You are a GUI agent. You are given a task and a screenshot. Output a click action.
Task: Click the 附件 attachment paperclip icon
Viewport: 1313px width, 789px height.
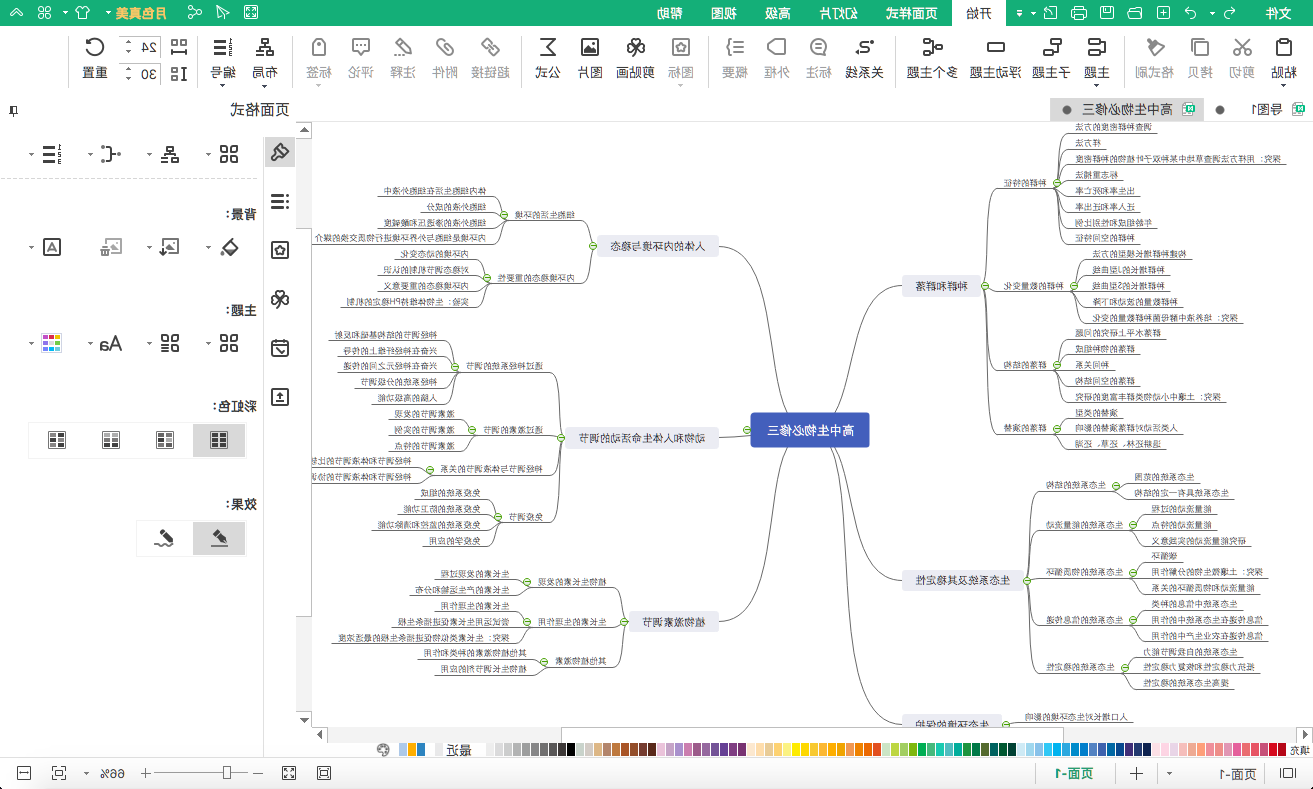point(445,47)
